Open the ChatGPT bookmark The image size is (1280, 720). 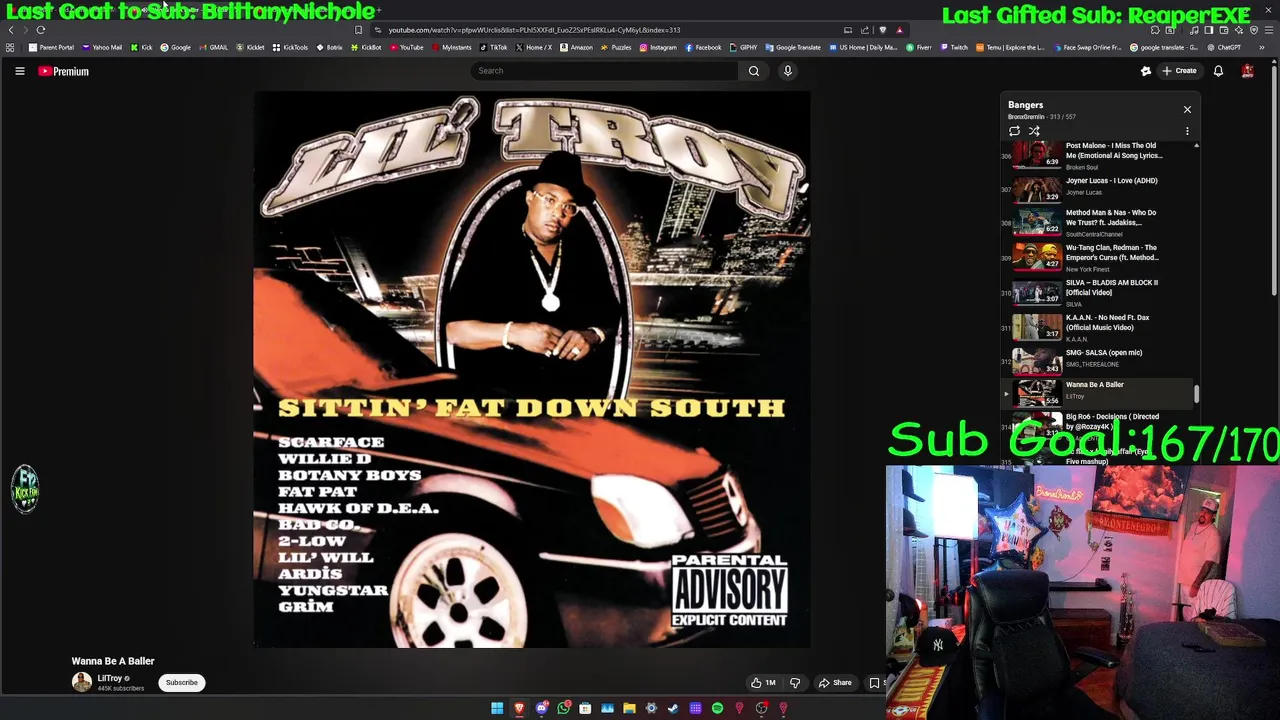point(1223,47)
